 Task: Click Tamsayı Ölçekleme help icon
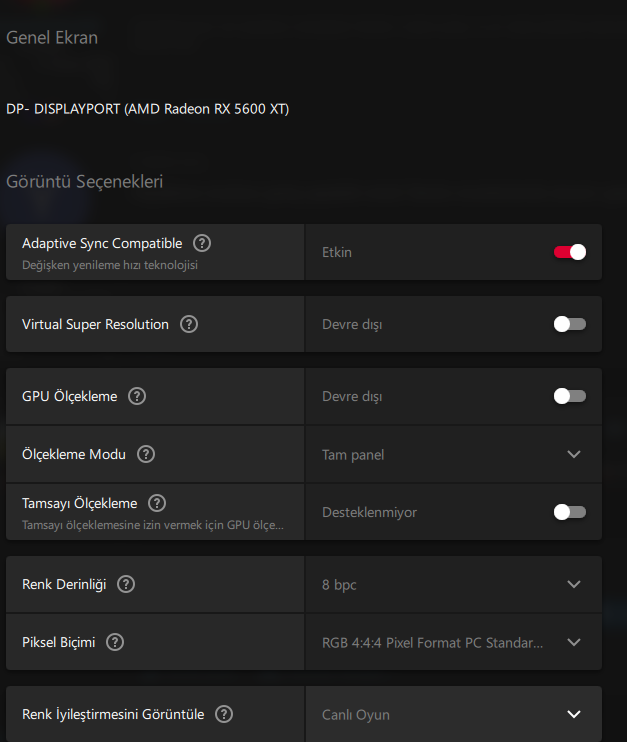157,504
